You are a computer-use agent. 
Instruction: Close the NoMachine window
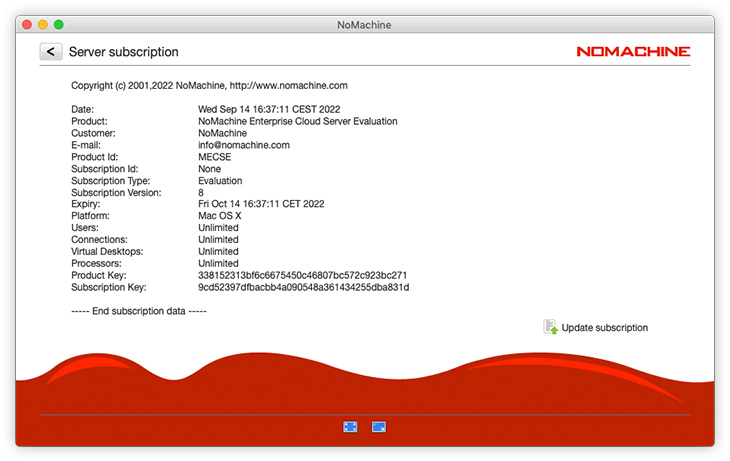click(27, 24)
